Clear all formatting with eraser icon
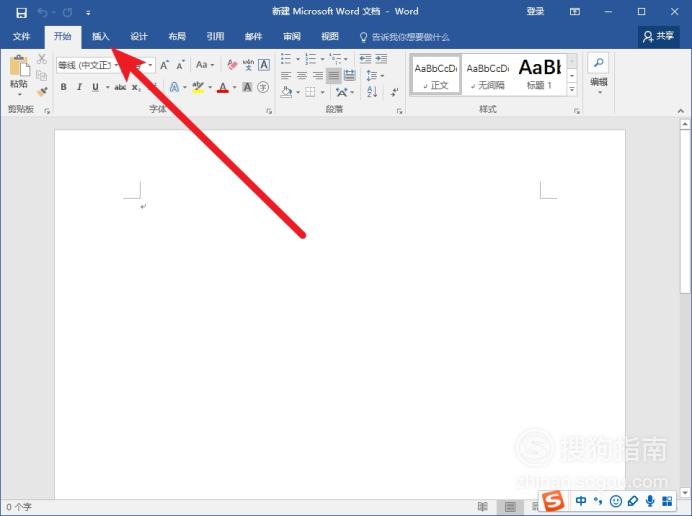The width and height of the screenshot is (692, 516). click(232, 65)
